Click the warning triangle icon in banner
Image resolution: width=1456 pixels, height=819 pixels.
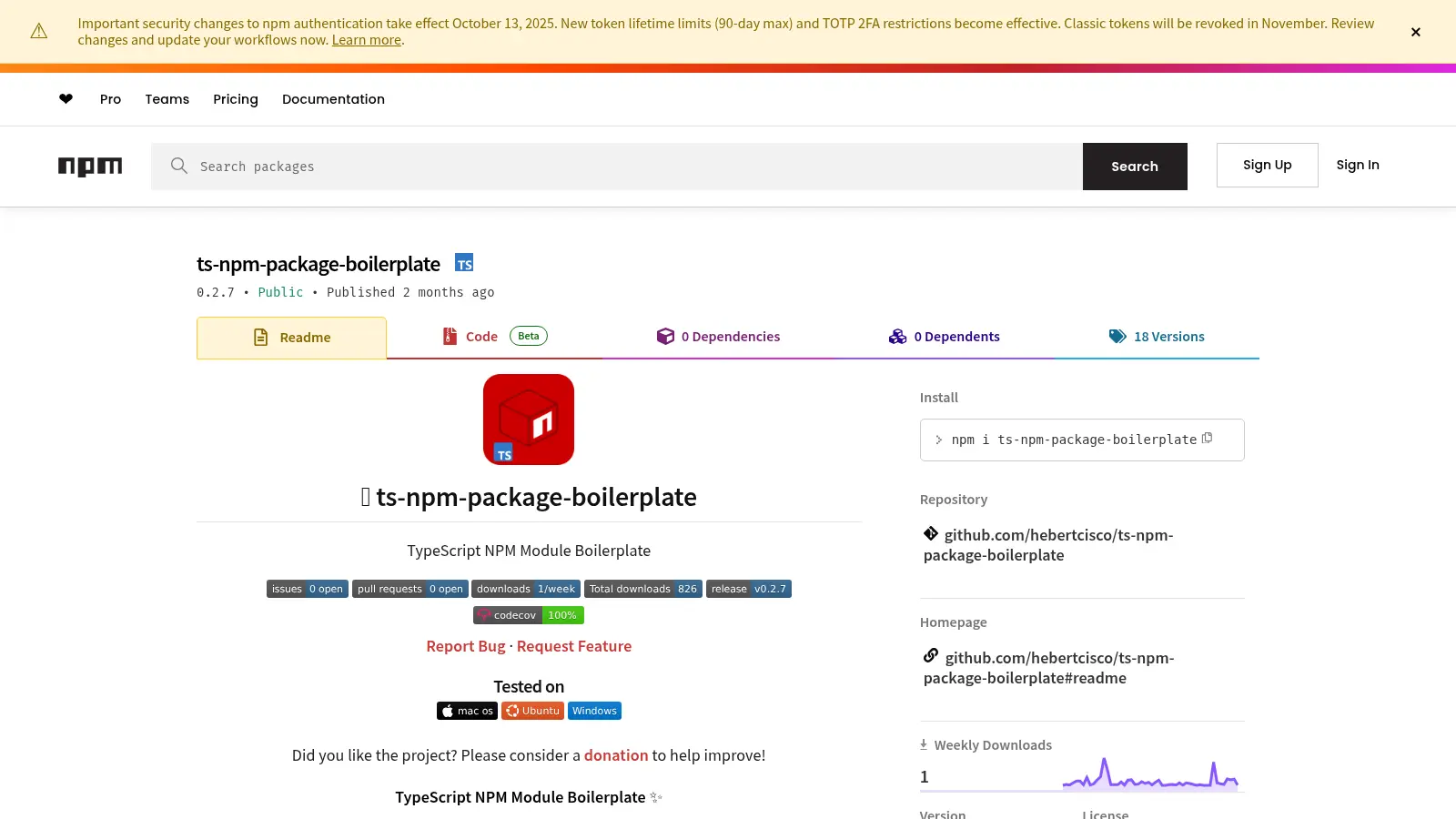tap(39, 32)
